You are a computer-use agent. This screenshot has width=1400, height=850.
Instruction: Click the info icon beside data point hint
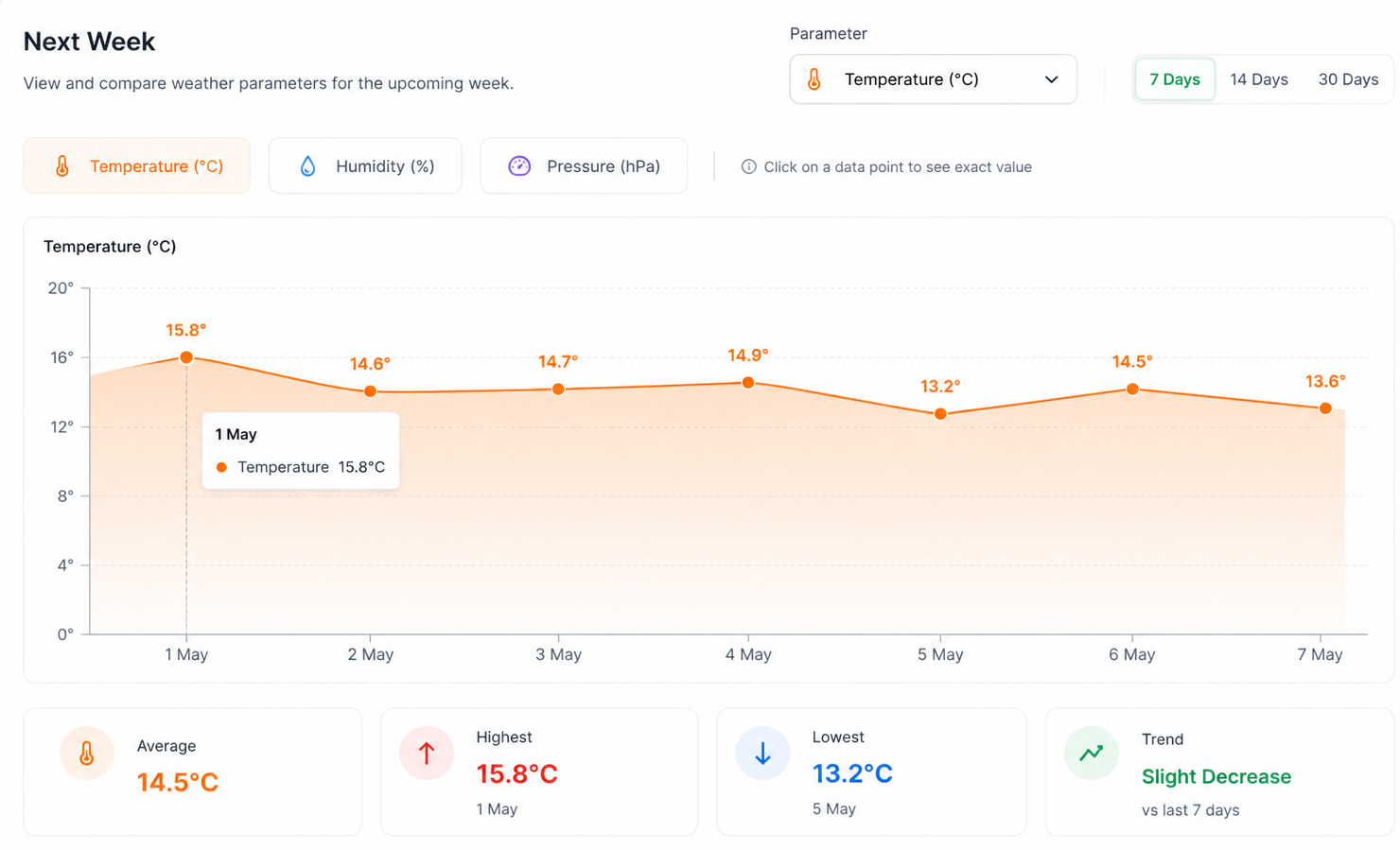click(748, 166)
